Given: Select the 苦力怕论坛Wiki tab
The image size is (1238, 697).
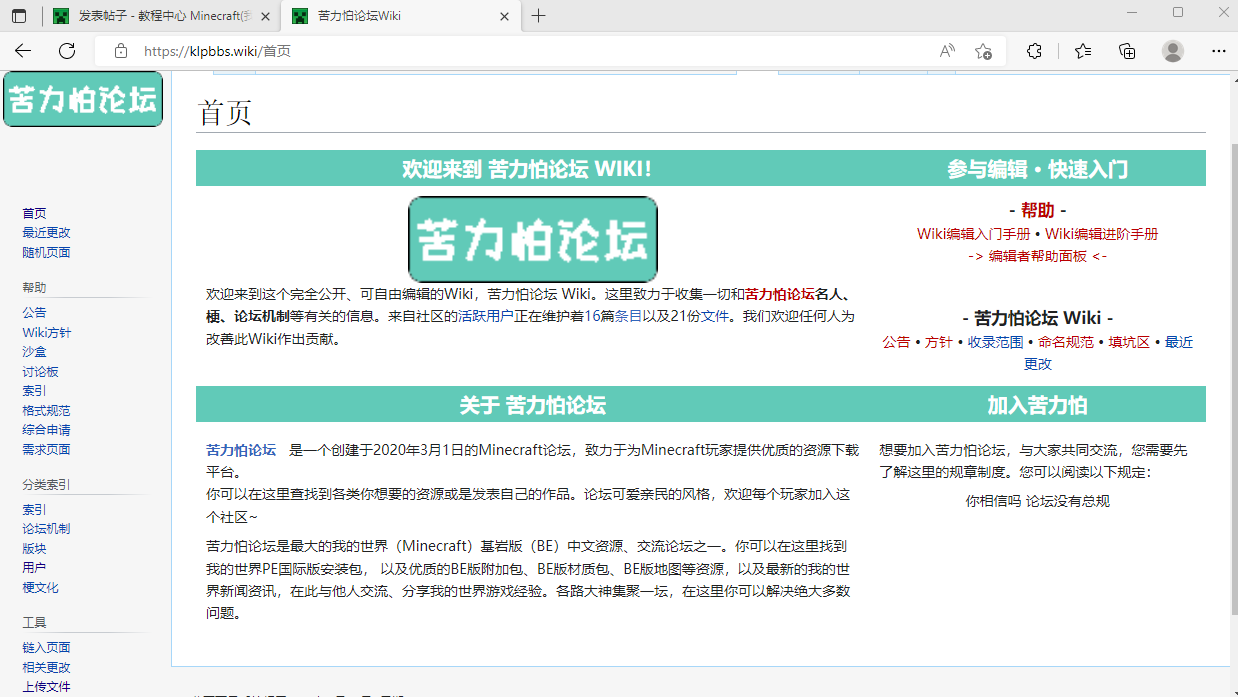Looking at the screenshot, I should pyautogui.click(x=400, y=16).
